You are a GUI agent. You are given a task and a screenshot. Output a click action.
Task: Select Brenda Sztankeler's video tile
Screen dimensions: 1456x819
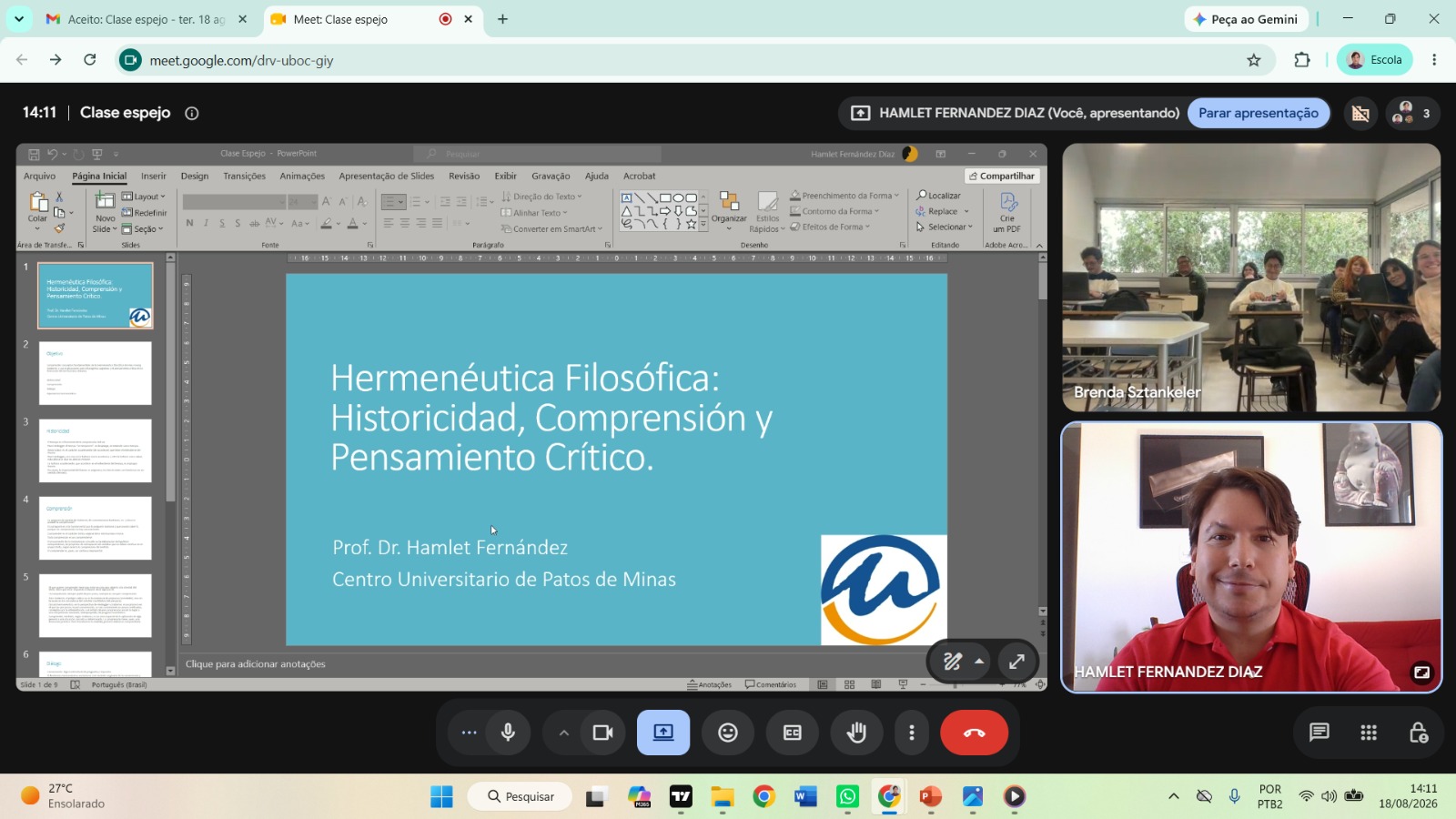(1251, 278)
